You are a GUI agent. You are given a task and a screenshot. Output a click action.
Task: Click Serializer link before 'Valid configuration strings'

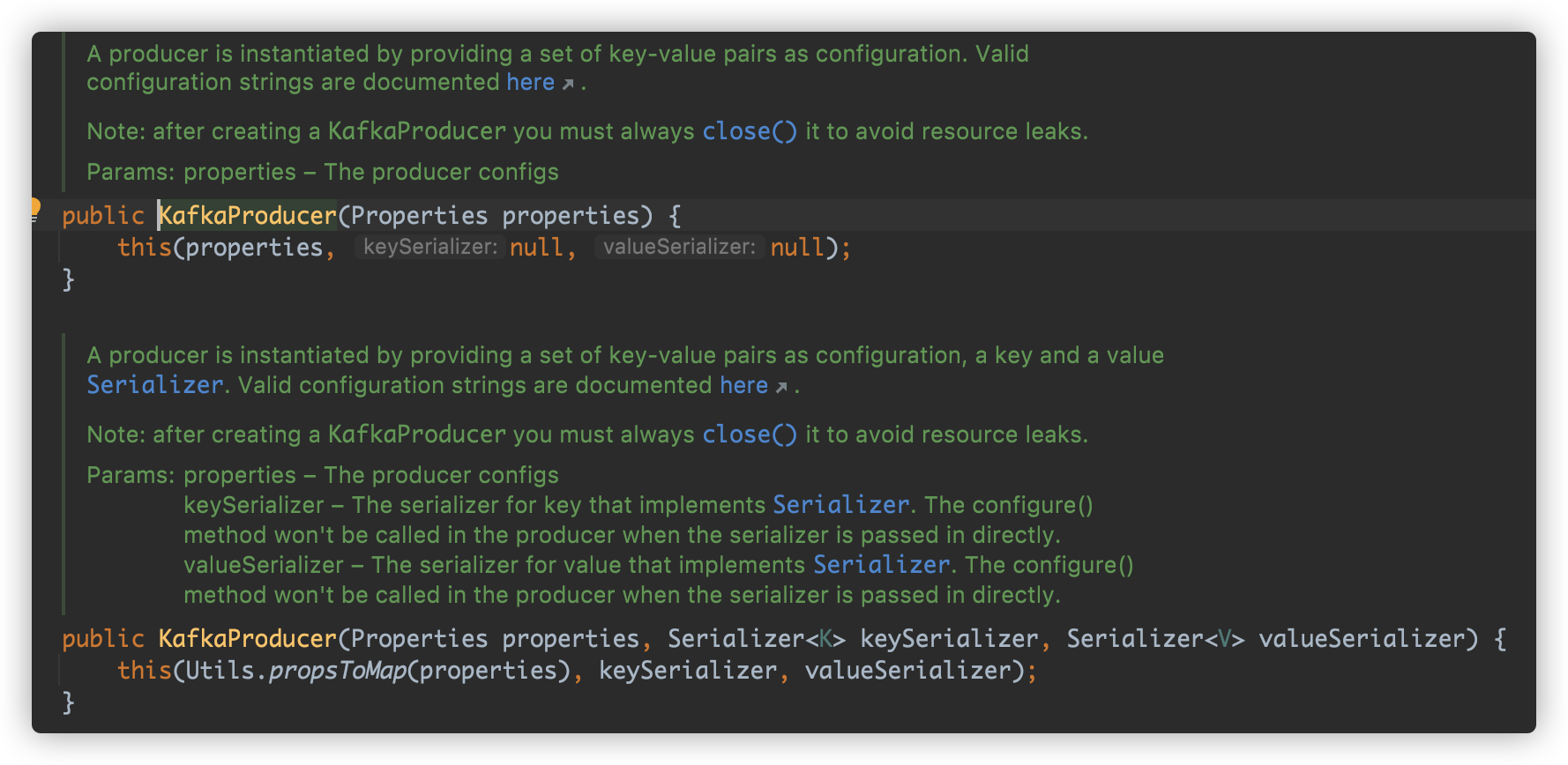click(x=154, y=385)
